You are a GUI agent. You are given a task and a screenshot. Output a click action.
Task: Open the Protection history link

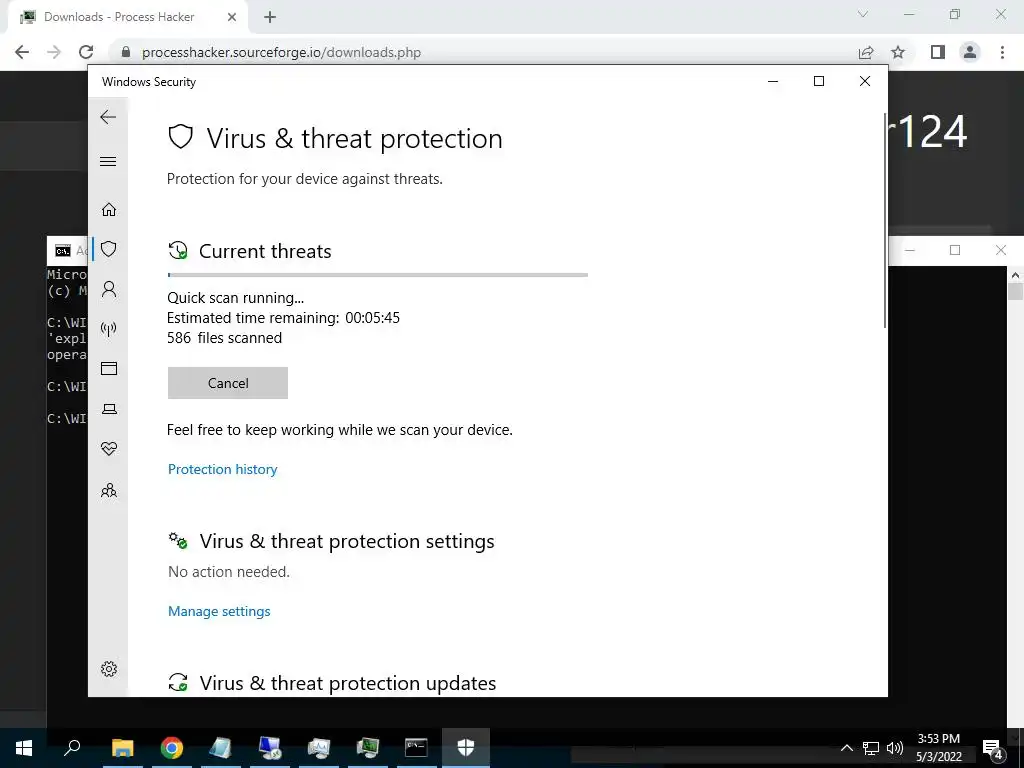tap(223, 470)
